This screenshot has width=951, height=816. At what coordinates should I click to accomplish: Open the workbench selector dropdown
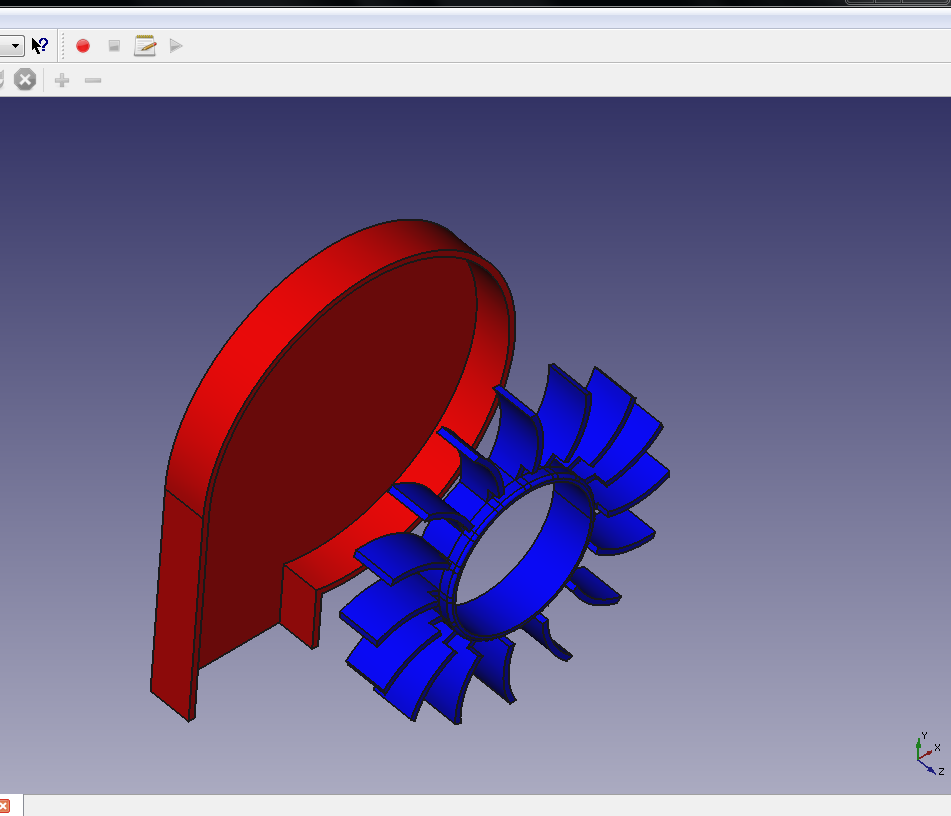pyautogui.click(x=14, y=46)
